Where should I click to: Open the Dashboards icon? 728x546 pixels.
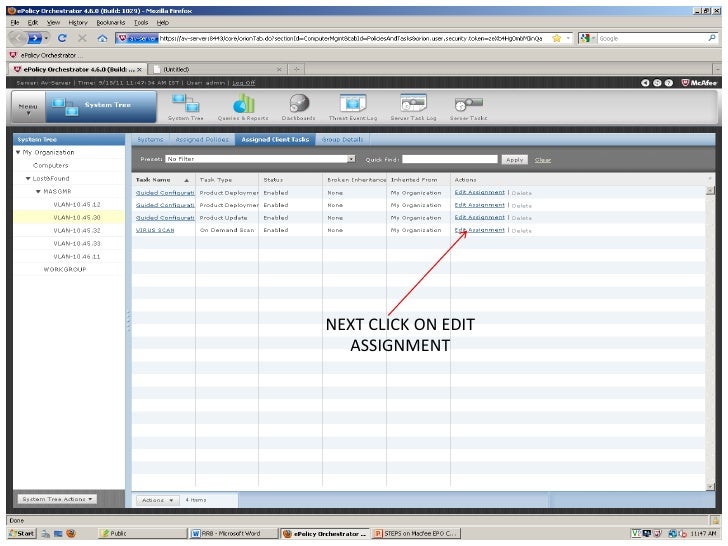point(299,107)
